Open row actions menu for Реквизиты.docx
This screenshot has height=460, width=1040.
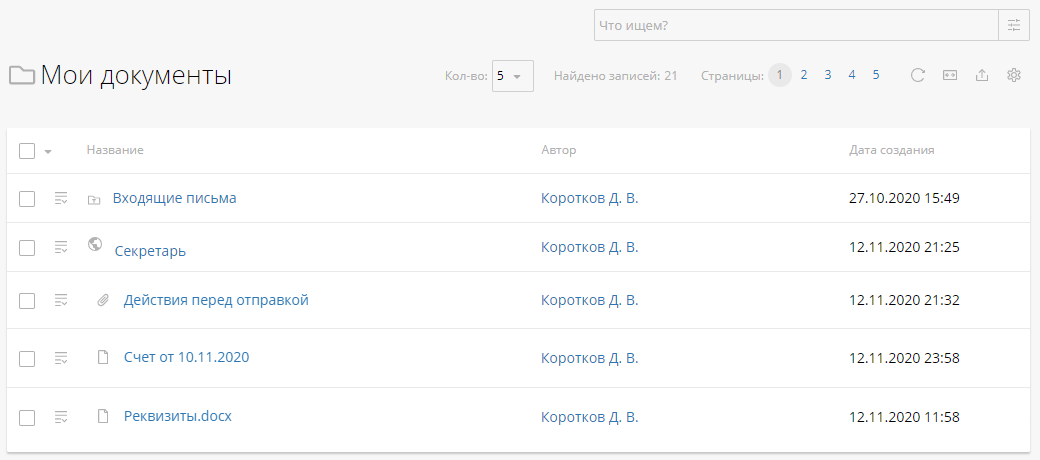pyautogui.click(x=61, y=417)
